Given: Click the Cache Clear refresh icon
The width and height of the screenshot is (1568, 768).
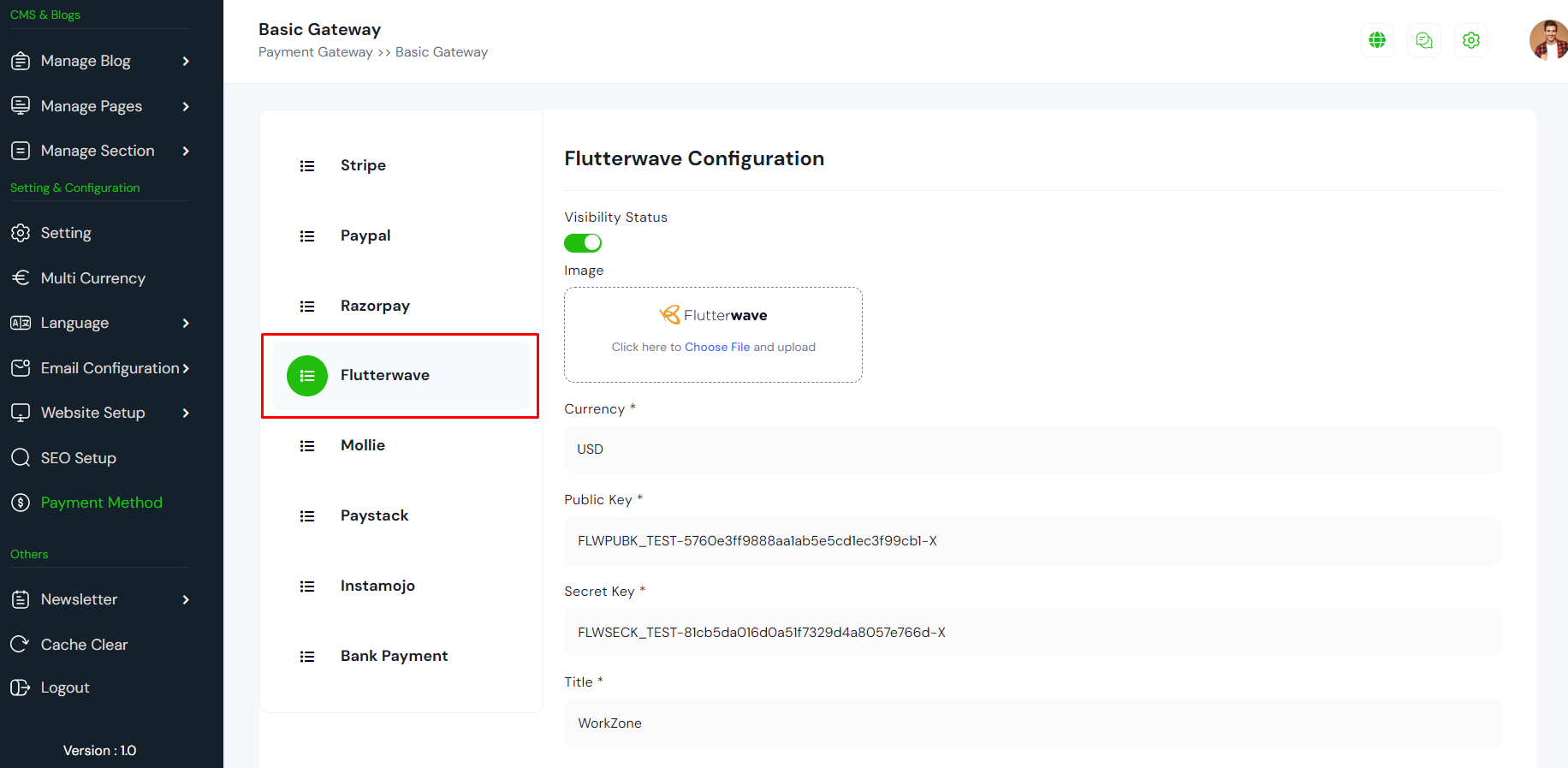Looking at the screenshot, I should click(21, 644).
